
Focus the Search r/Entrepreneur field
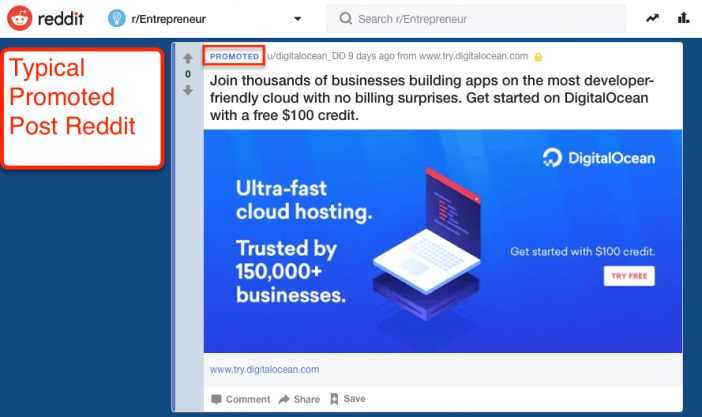click(476, 19)
